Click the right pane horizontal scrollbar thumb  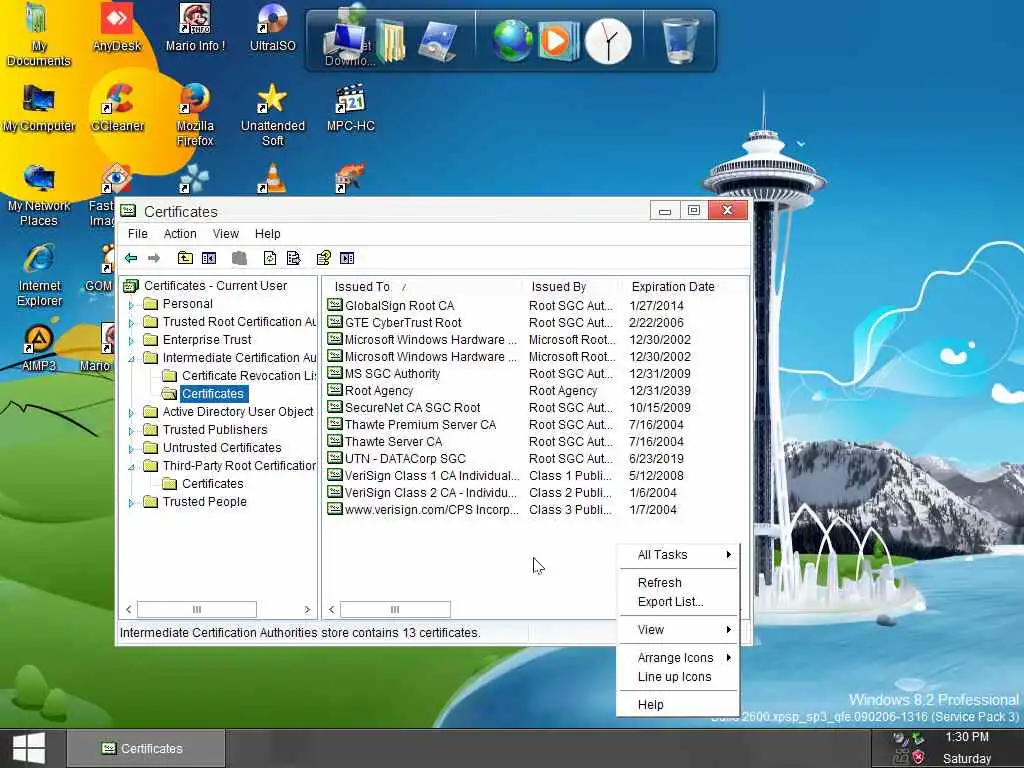(395, 609)
